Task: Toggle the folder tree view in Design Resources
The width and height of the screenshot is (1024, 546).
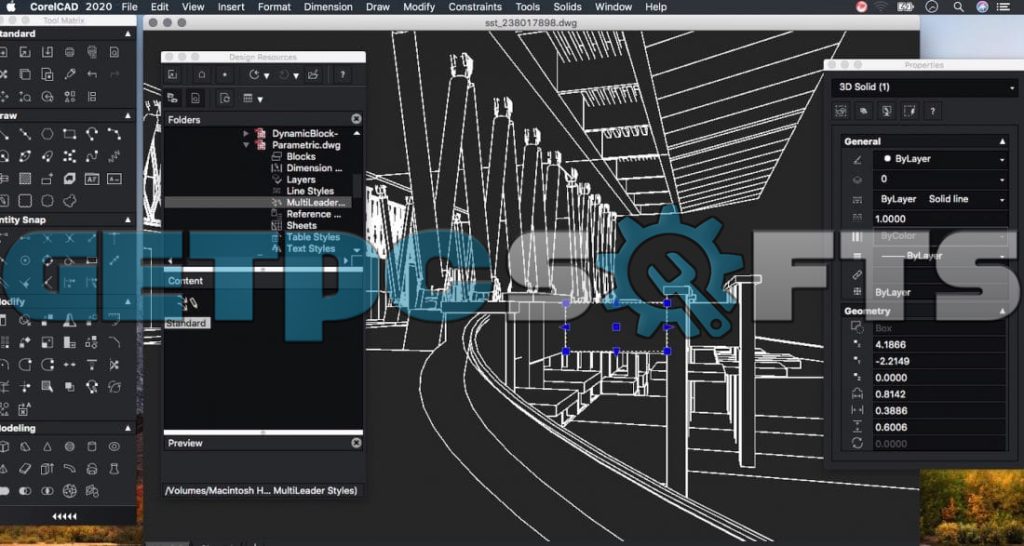Action: point(172,99)
